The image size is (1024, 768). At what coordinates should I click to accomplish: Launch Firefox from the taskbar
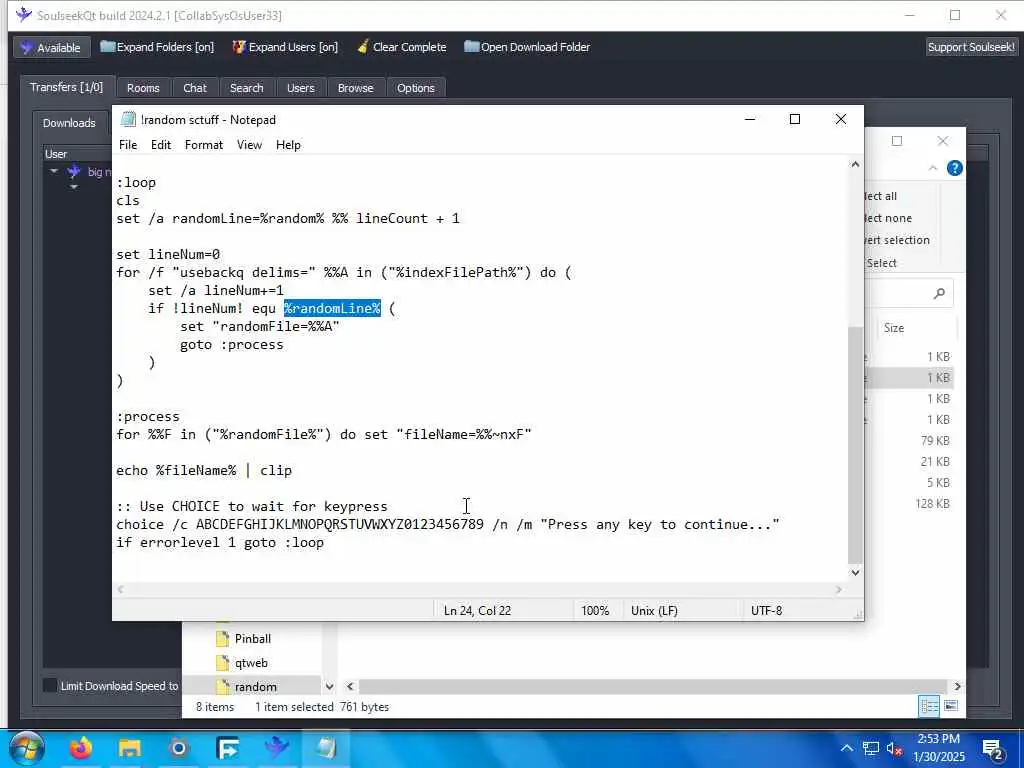click(x=81, y=748)
